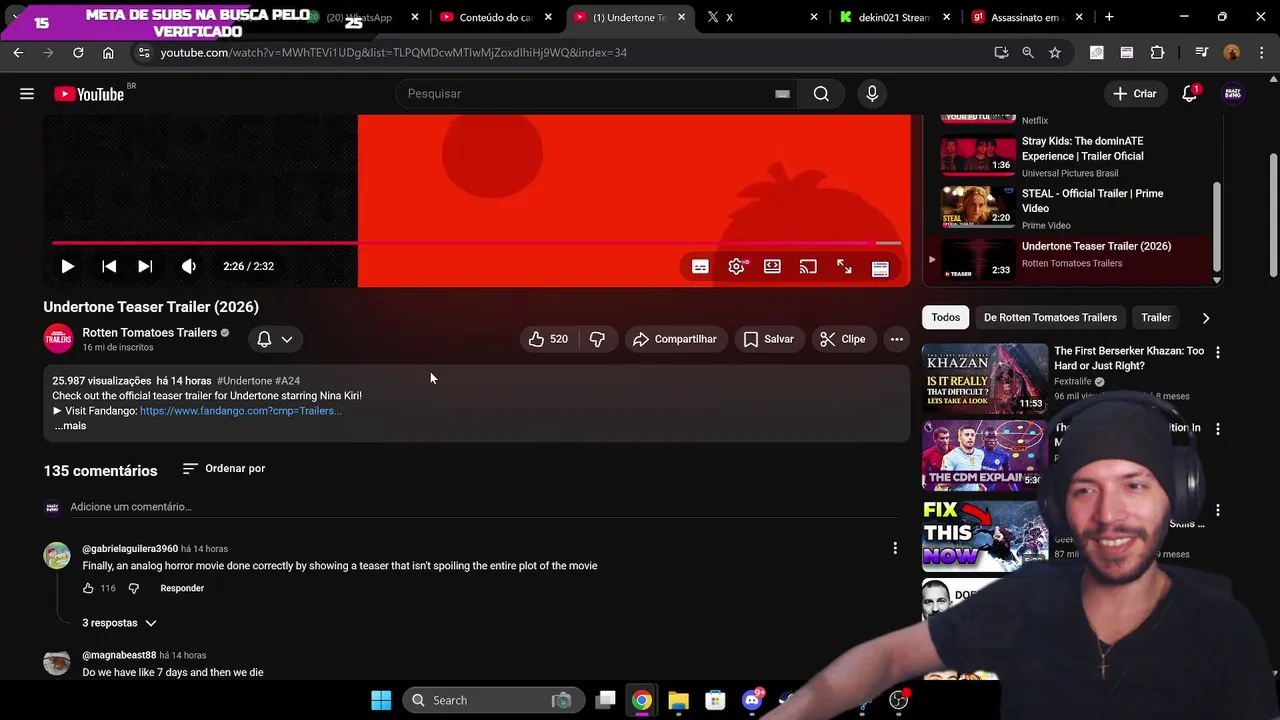Viewport: 1280px width, 720px height.
Task: Select the Trailer filter chip
Action: (x=1156, y=317)
